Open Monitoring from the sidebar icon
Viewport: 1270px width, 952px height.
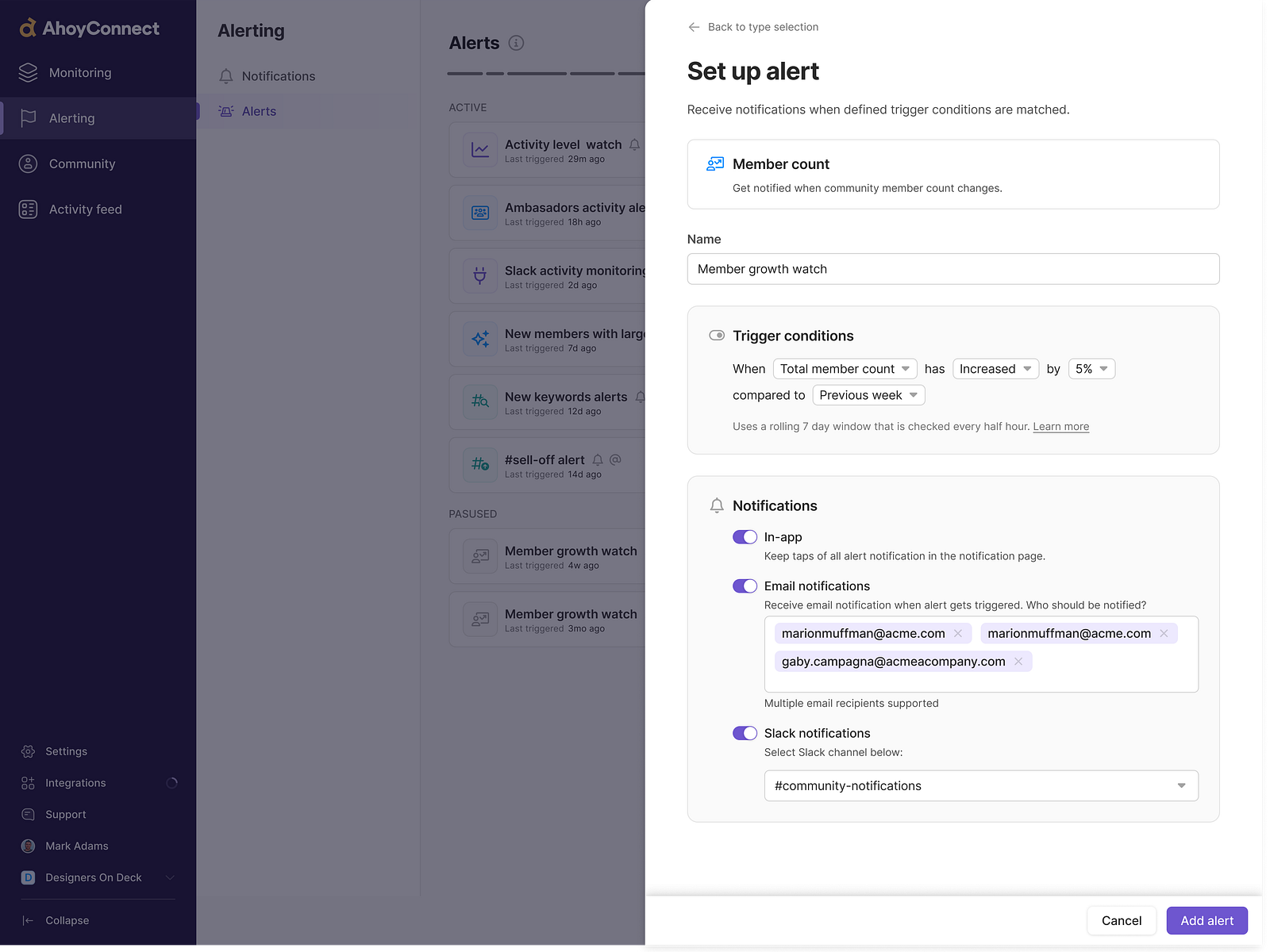click(28, 72)
